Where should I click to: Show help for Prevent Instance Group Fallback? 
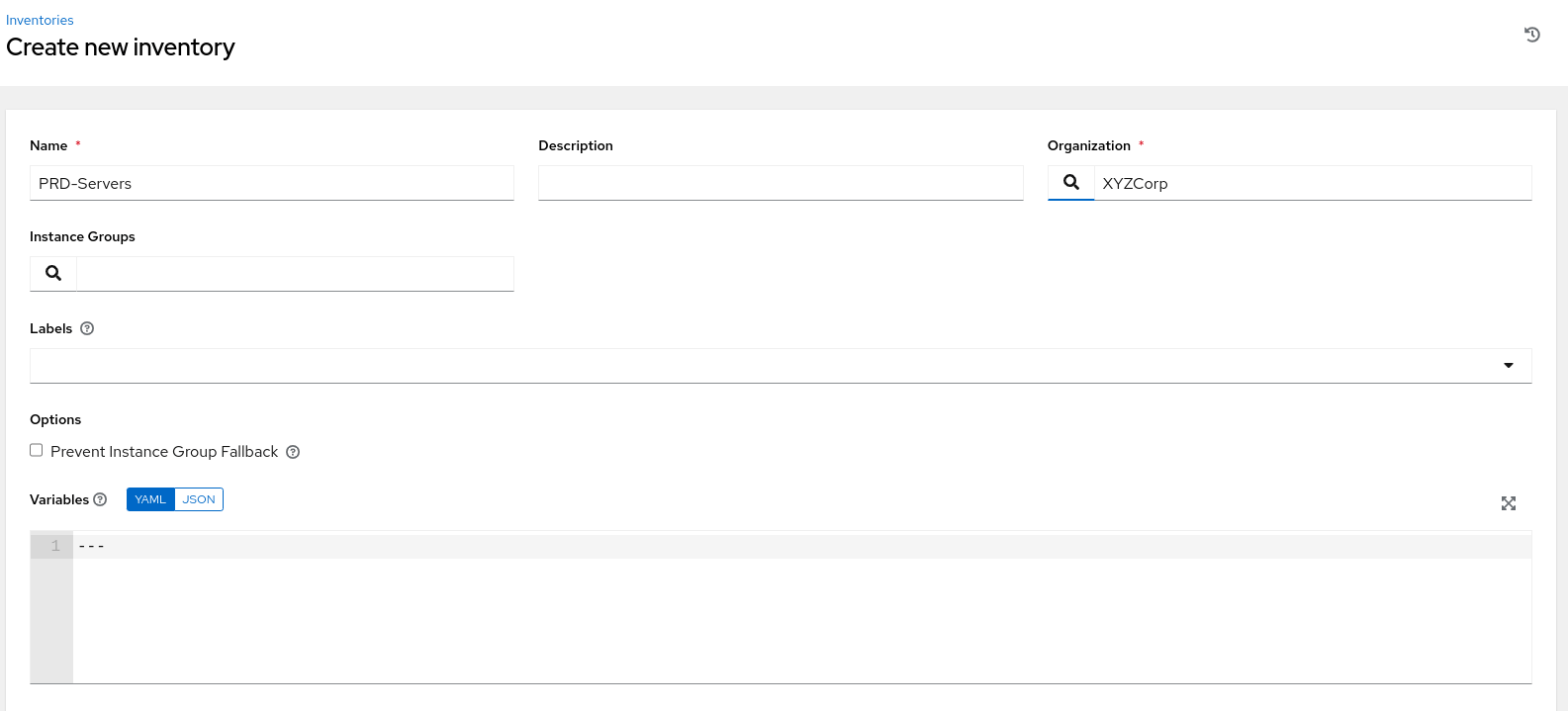pos(293,452)
